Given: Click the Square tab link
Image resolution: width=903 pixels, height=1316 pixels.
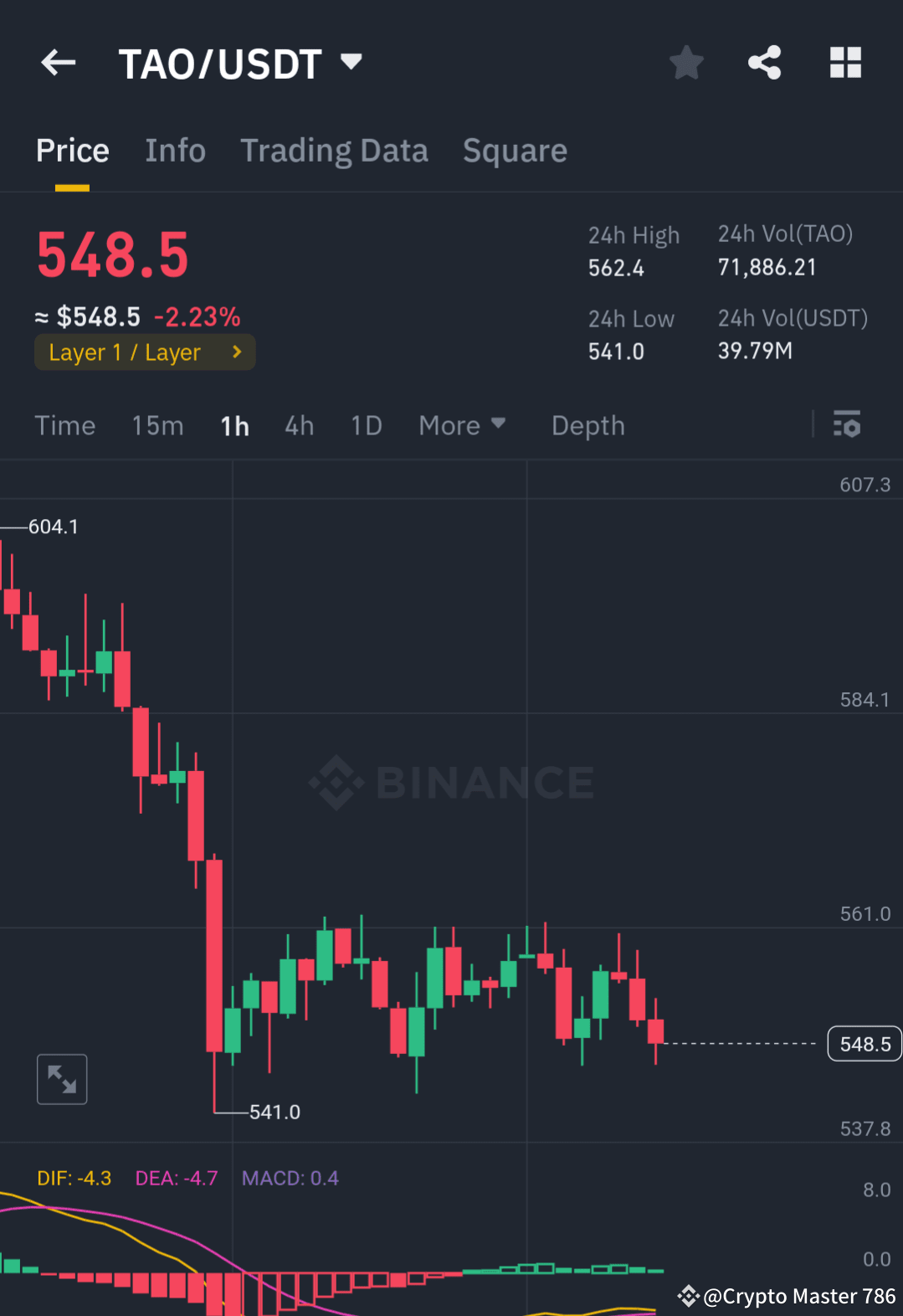Looking at the screenshot, I should 515,151.
